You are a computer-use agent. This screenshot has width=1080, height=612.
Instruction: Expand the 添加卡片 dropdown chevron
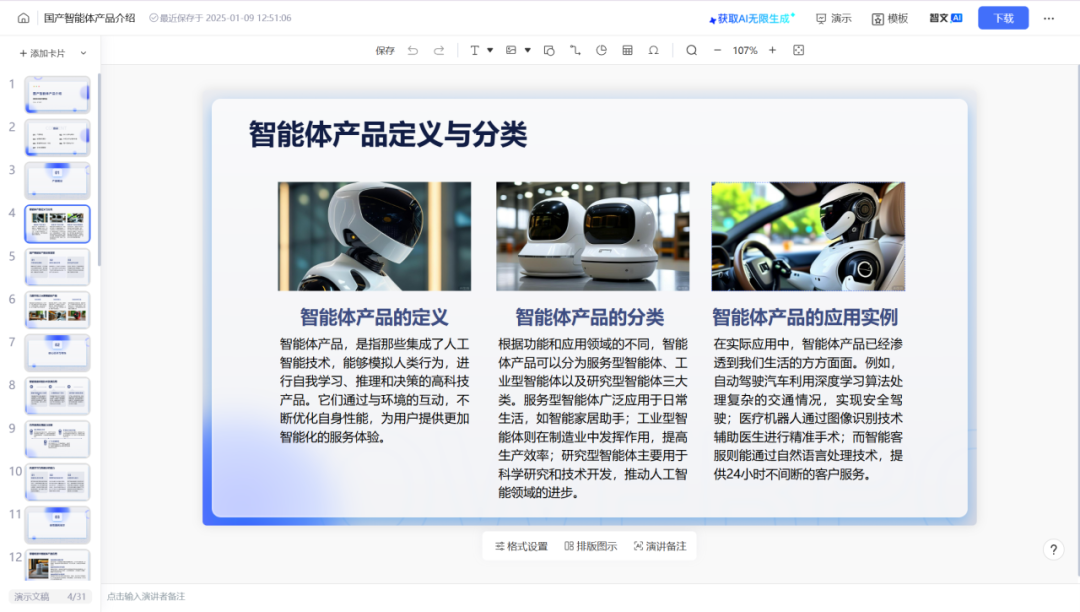point(83,53)
